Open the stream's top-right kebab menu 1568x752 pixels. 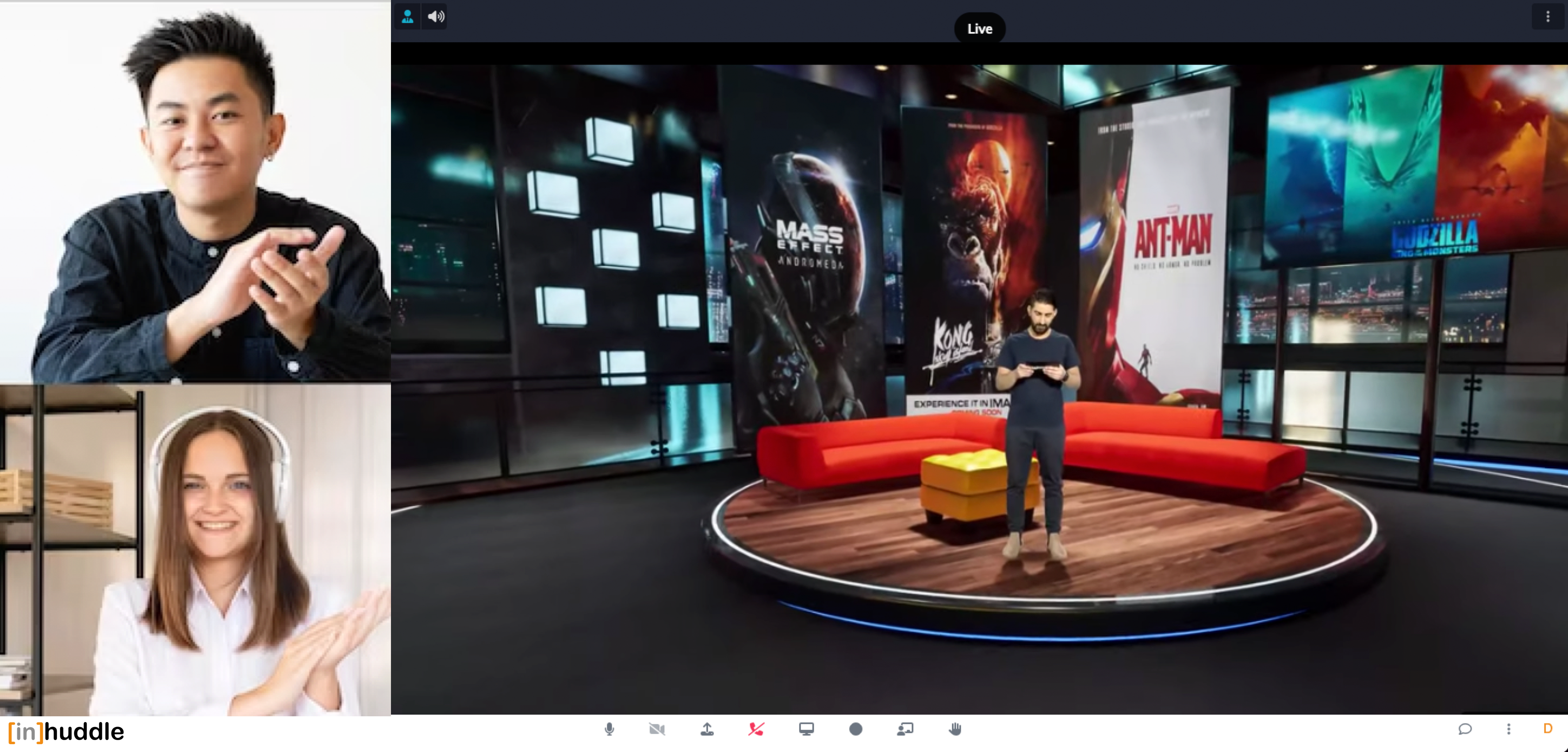1548,16
